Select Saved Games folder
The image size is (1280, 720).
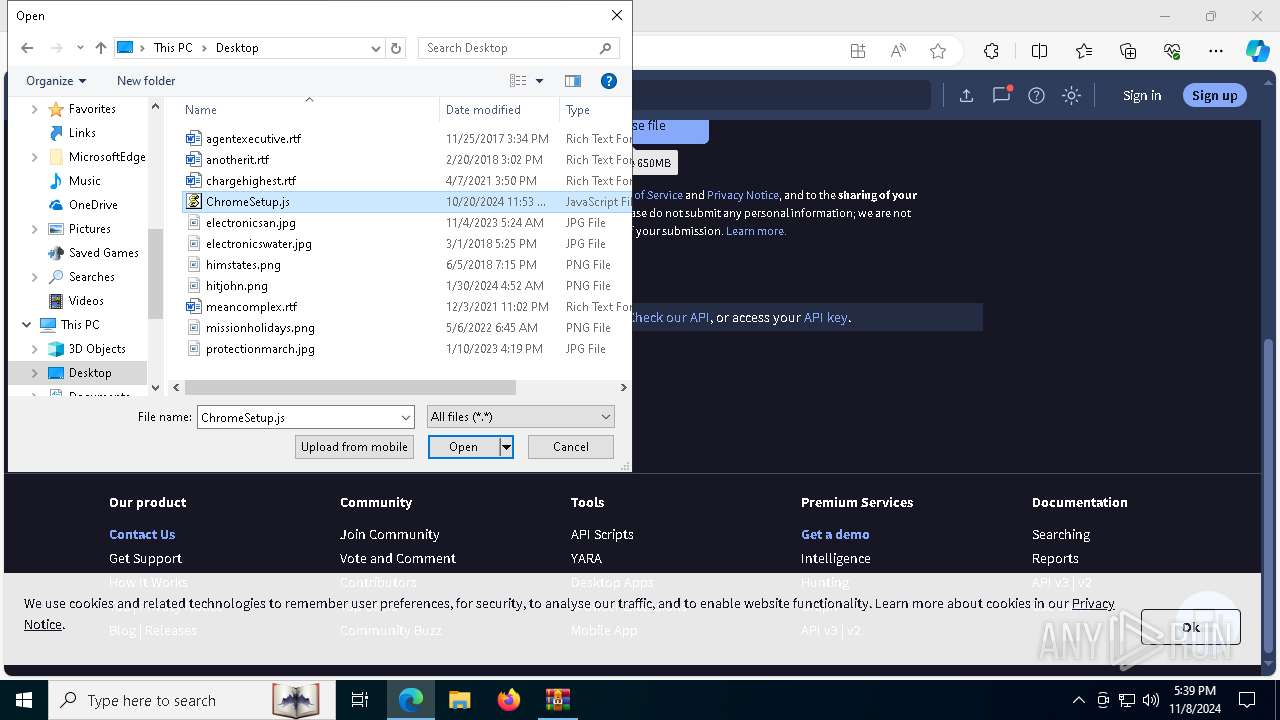point(103,253)
